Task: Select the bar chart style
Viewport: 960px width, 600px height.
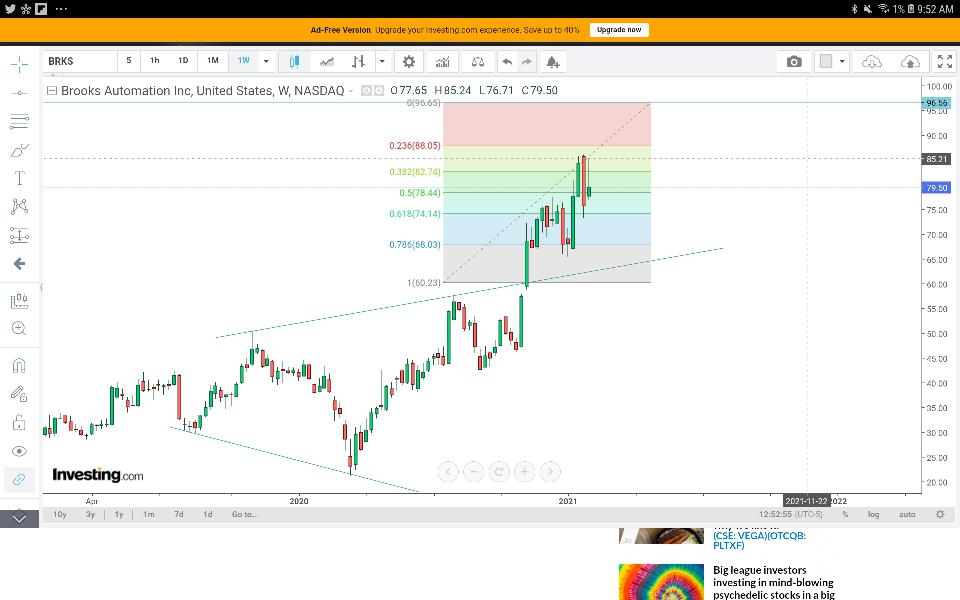Action: coord(359,61)
